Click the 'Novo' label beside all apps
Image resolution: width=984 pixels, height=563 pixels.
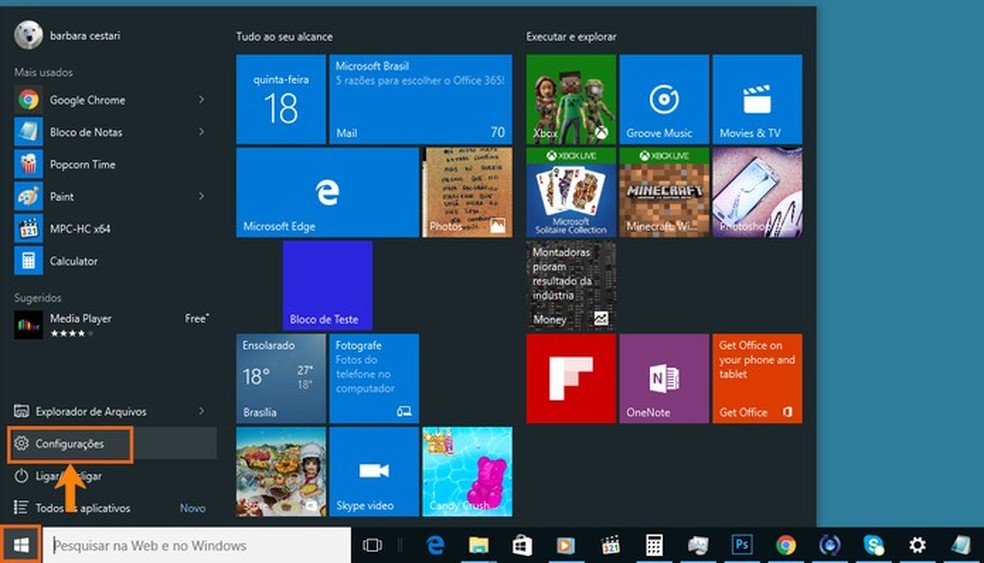click(x=193, y=508)
